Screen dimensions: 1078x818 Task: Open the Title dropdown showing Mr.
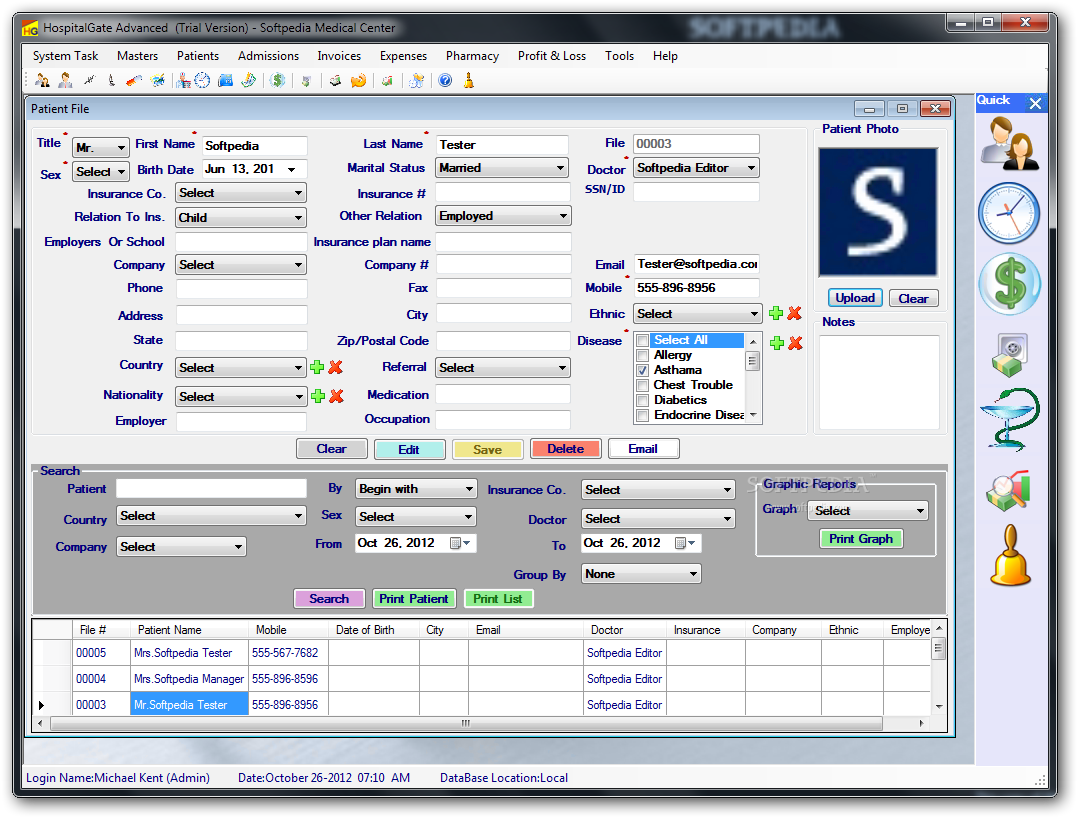tap(100, 148)
